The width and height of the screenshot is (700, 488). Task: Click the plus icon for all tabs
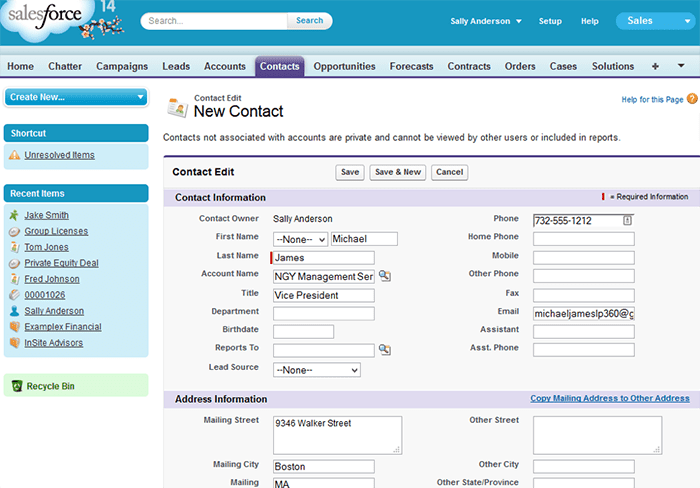(x=655, y=66)
